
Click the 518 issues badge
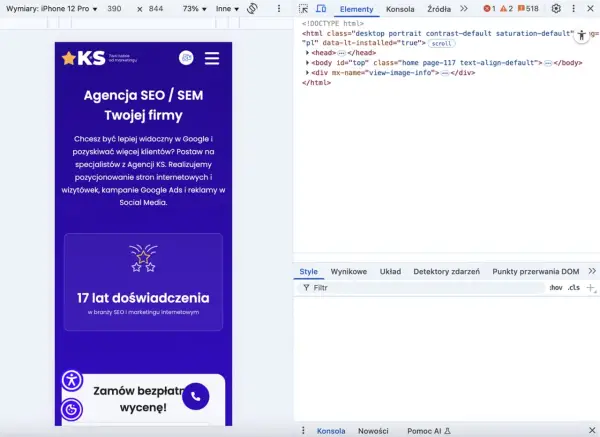[x=528, y=8]
